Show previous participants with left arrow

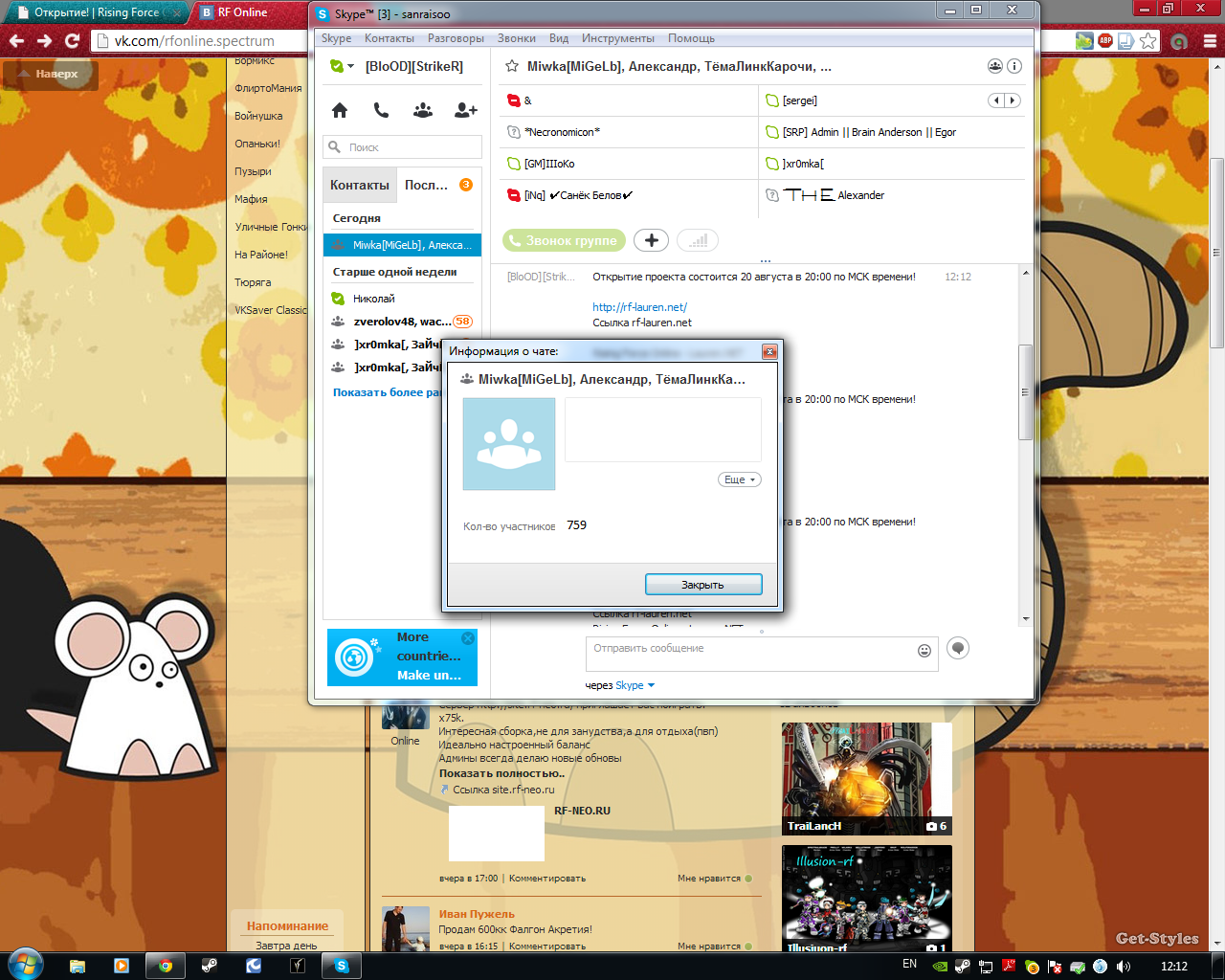[996, 100]
